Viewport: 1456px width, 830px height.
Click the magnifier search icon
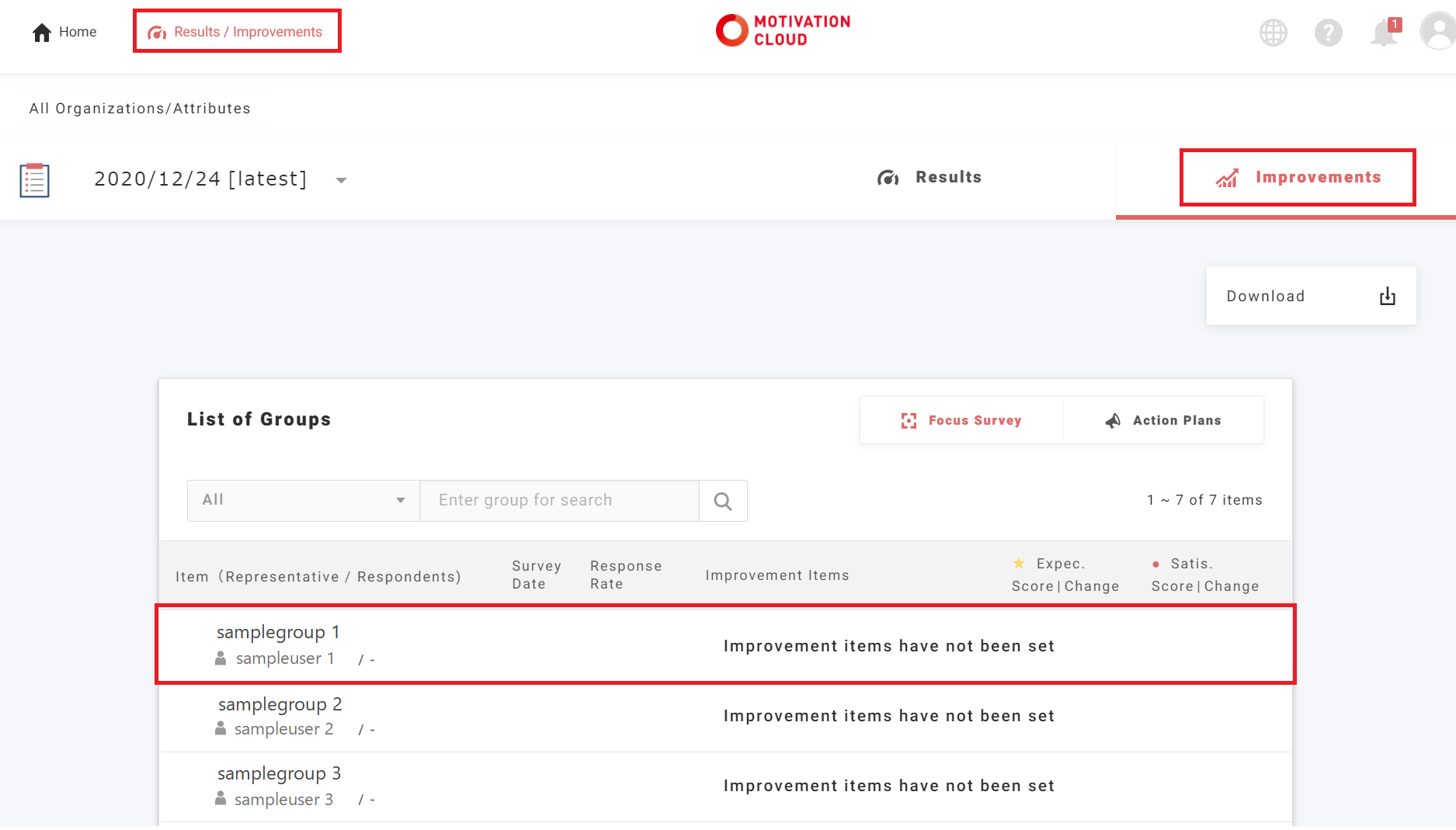tap(723, 501)
